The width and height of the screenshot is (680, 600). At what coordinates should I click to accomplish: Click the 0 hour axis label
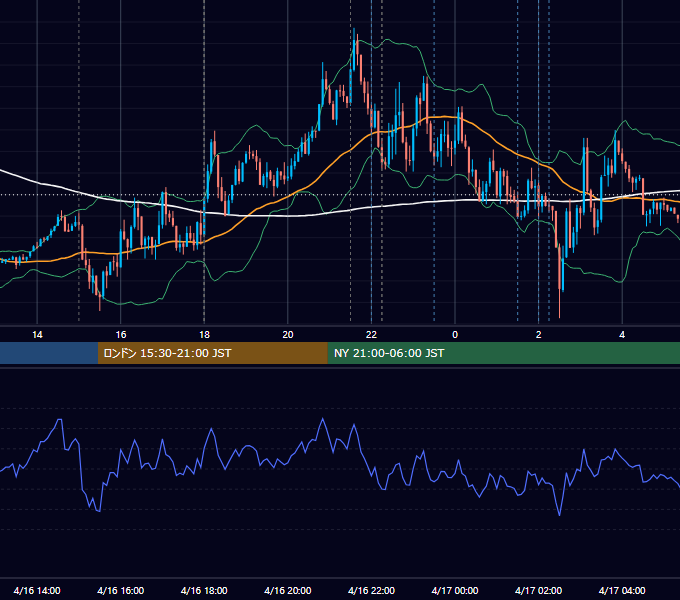click(455, 335)
